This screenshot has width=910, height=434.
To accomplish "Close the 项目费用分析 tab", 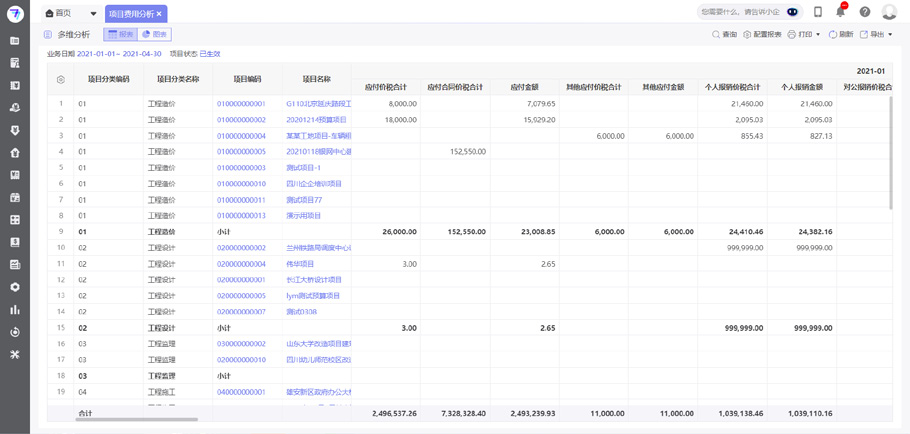I will [x=159, y=14].
